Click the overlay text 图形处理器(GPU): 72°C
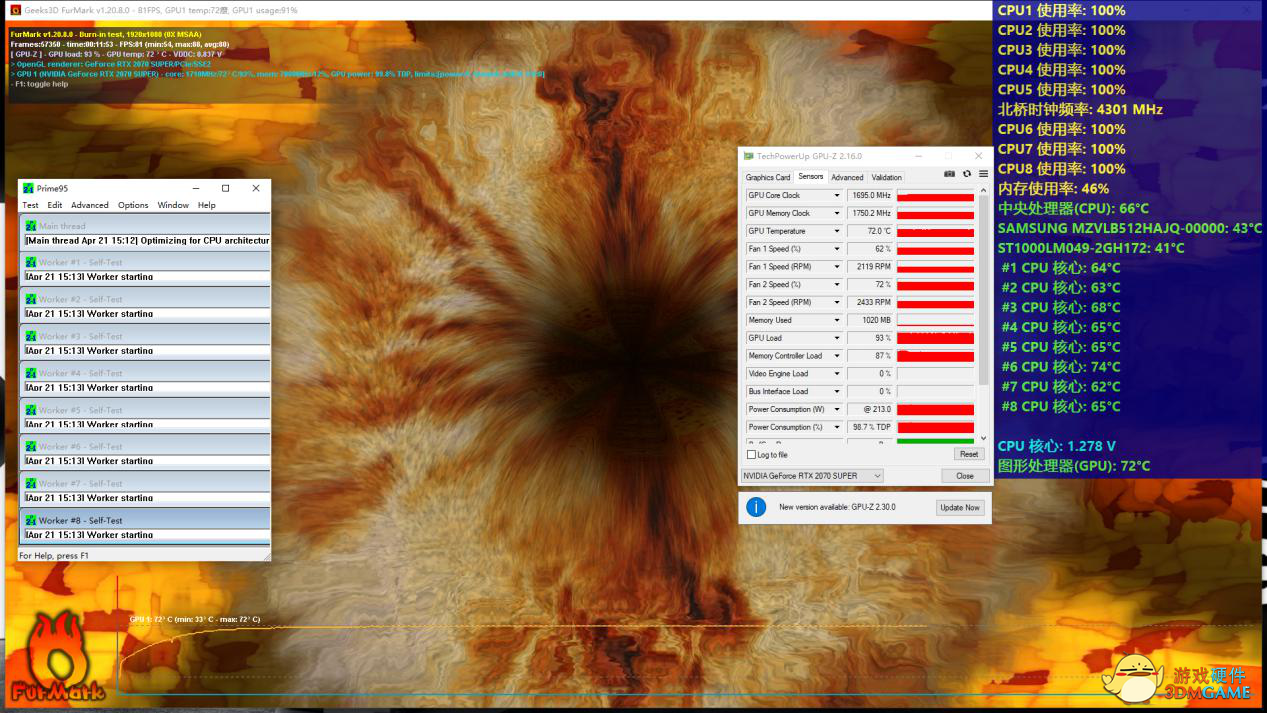1267x713 pixels. pos(1074,466)
